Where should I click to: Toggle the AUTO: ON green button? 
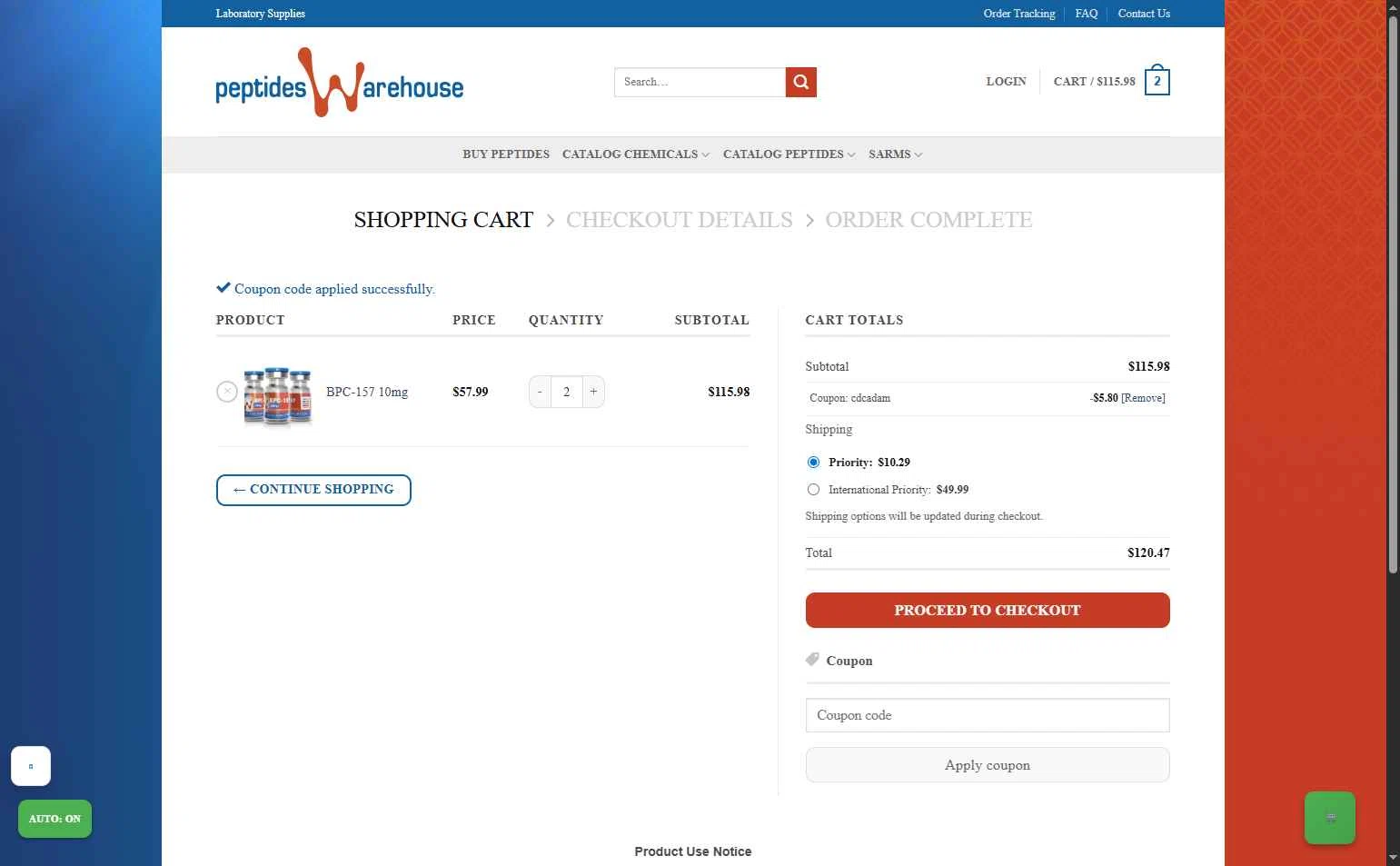[x=55, y=819]
